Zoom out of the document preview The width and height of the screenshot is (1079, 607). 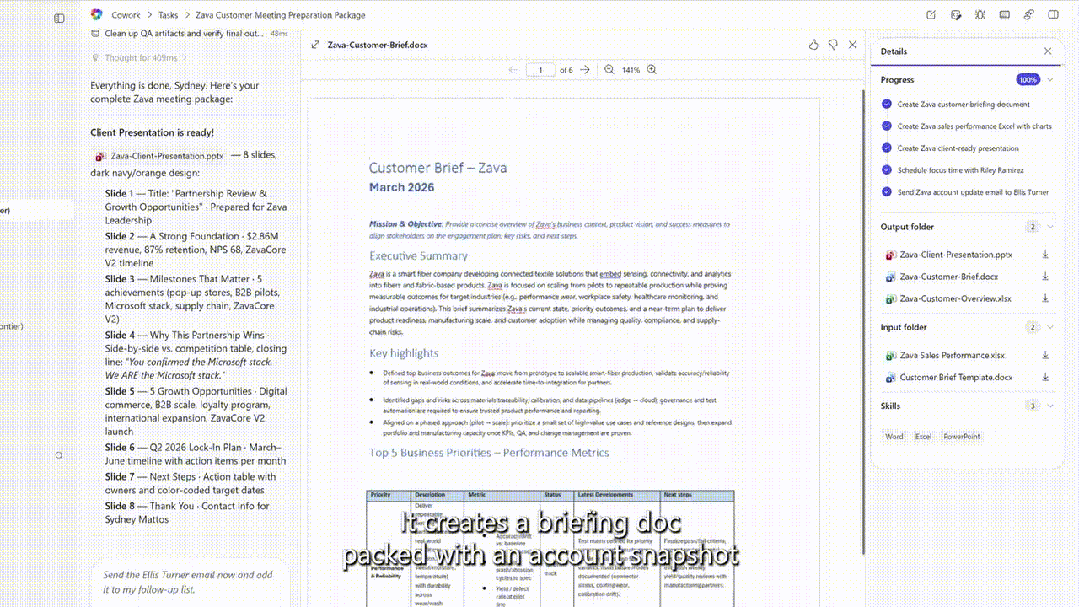point(608,70)
